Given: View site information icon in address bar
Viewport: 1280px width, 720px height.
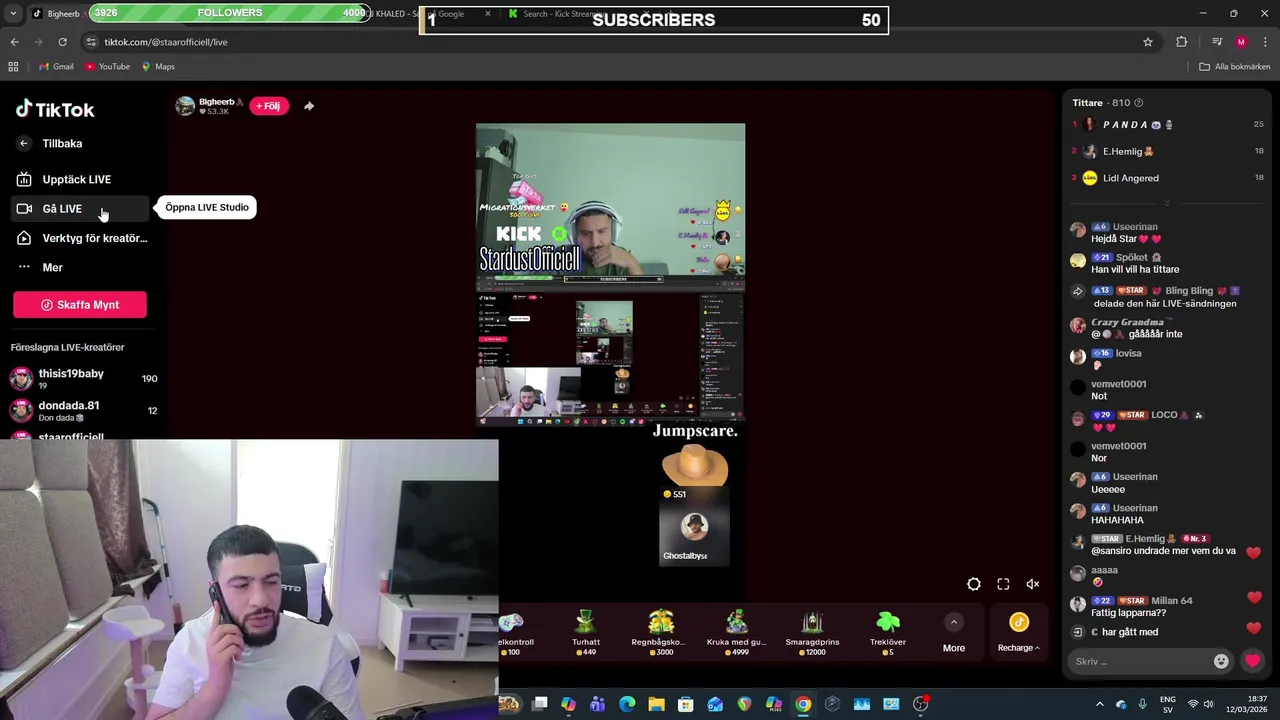Looking at the screenshot, I should (91, 42).
